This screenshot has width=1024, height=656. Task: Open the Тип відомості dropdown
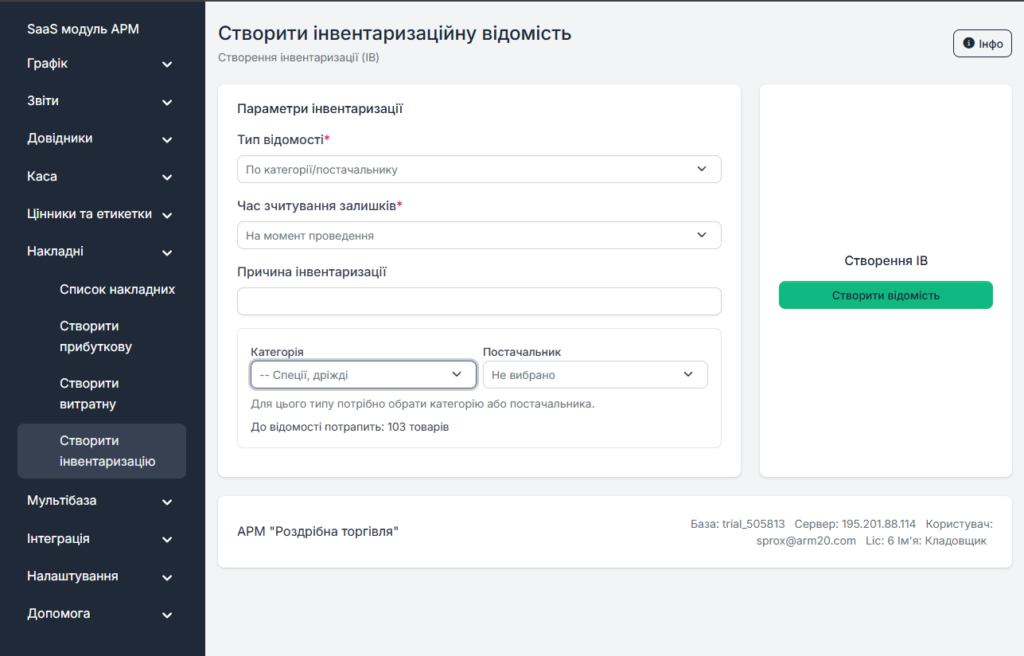point(478,170)
